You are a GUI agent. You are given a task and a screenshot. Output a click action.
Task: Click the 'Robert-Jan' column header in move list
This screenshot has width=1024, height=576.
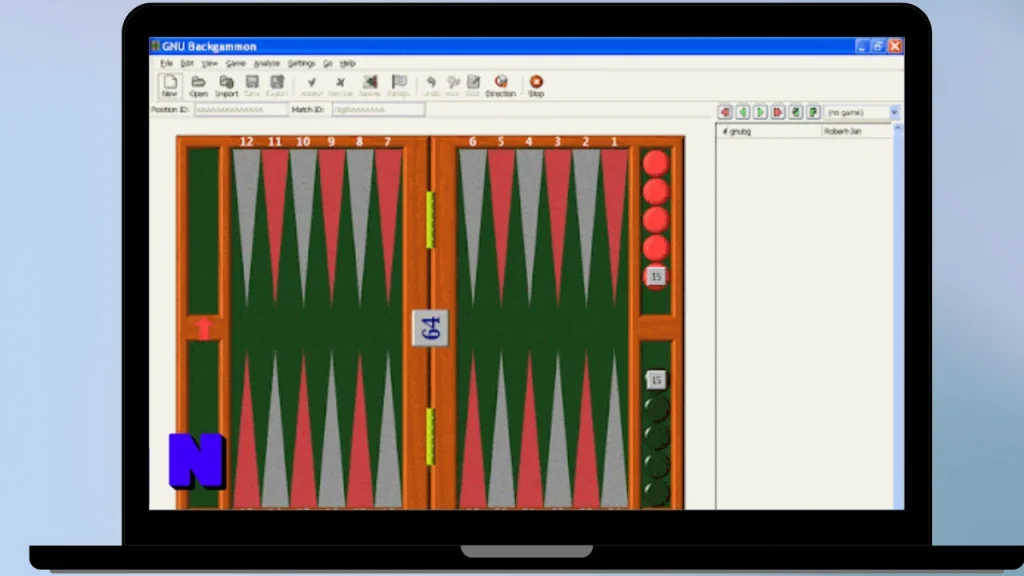pyautogui.click(x=856, y=131)
